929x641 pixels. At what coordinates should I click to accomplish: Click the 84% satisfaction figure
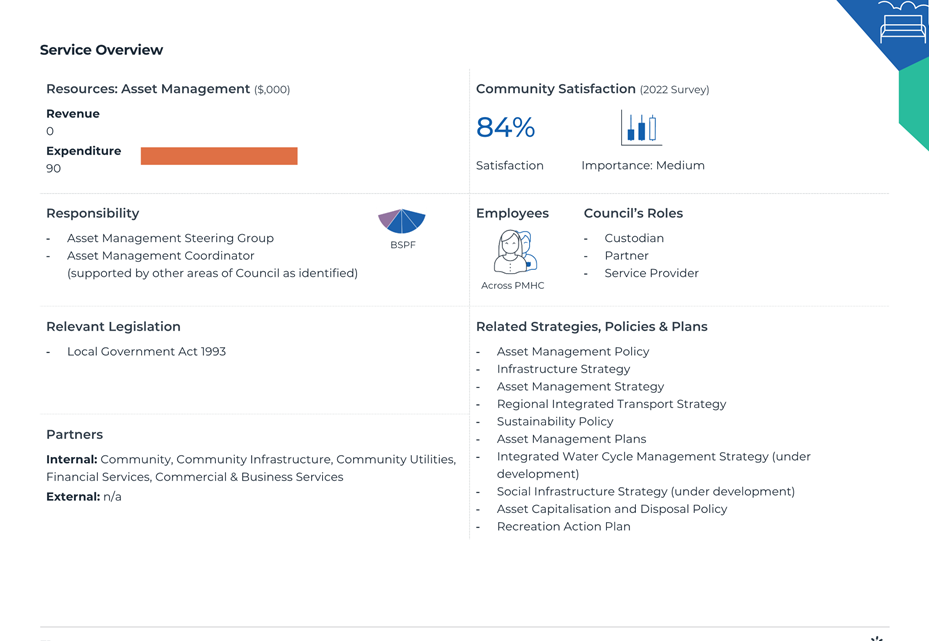pyautogui.click(x=505, y=127)
